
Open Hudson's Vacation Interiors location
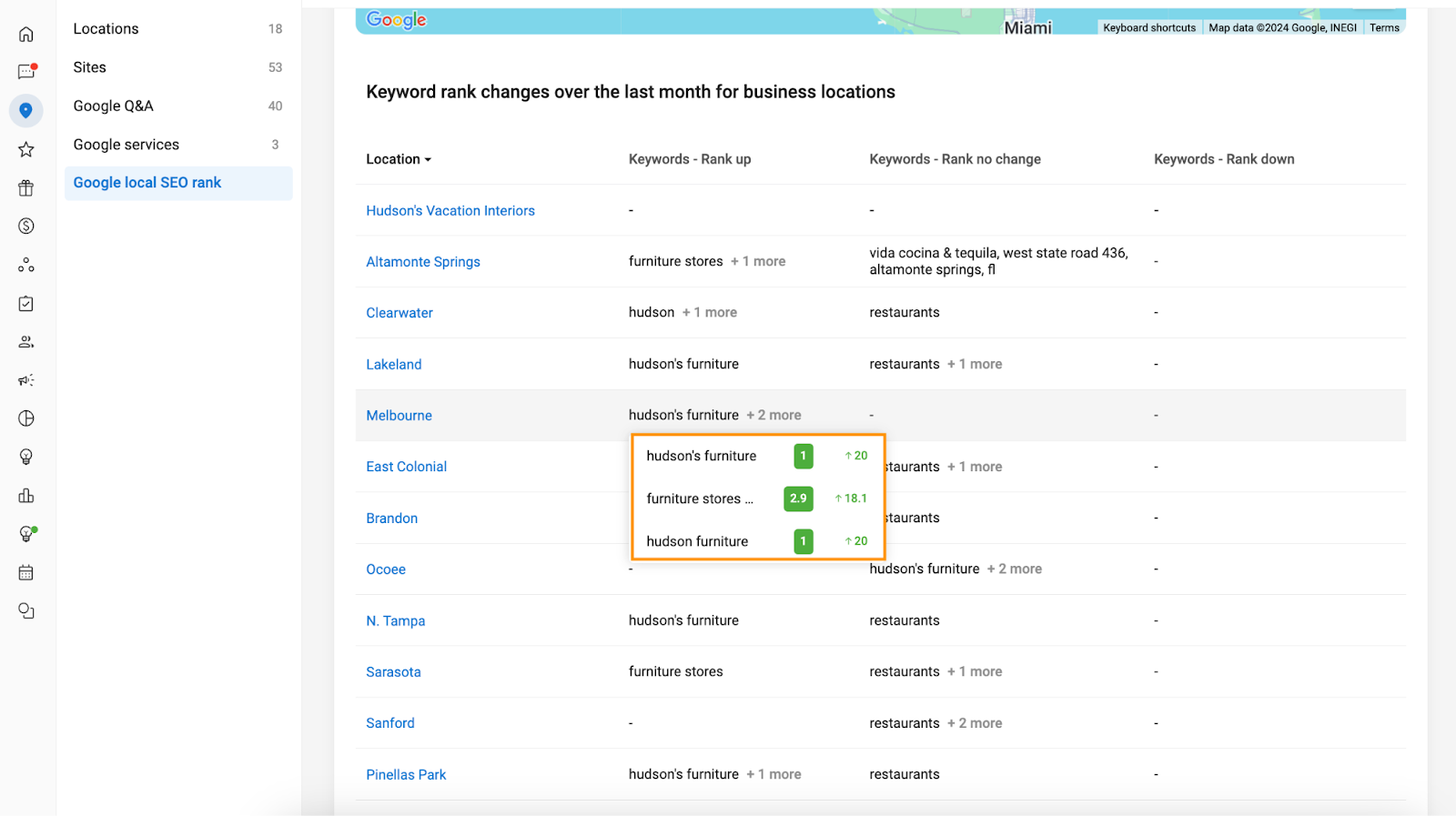(450, 210)
